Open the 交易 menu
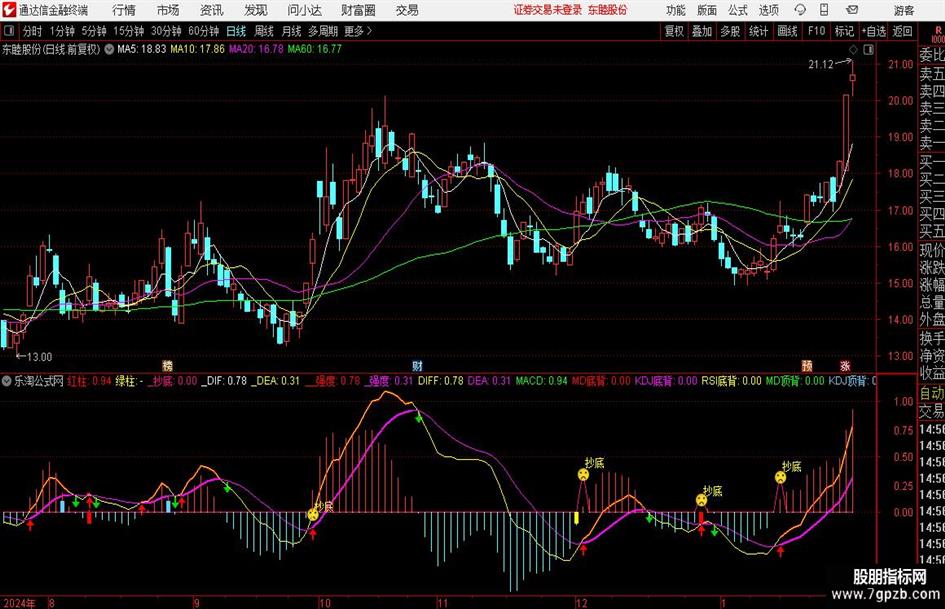This screenshot has height=609, width=945. (407, 10)
